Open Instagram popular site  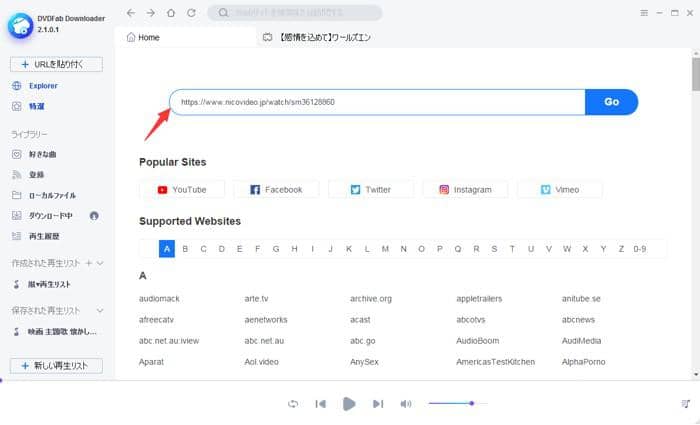click(x=466, y=190)
